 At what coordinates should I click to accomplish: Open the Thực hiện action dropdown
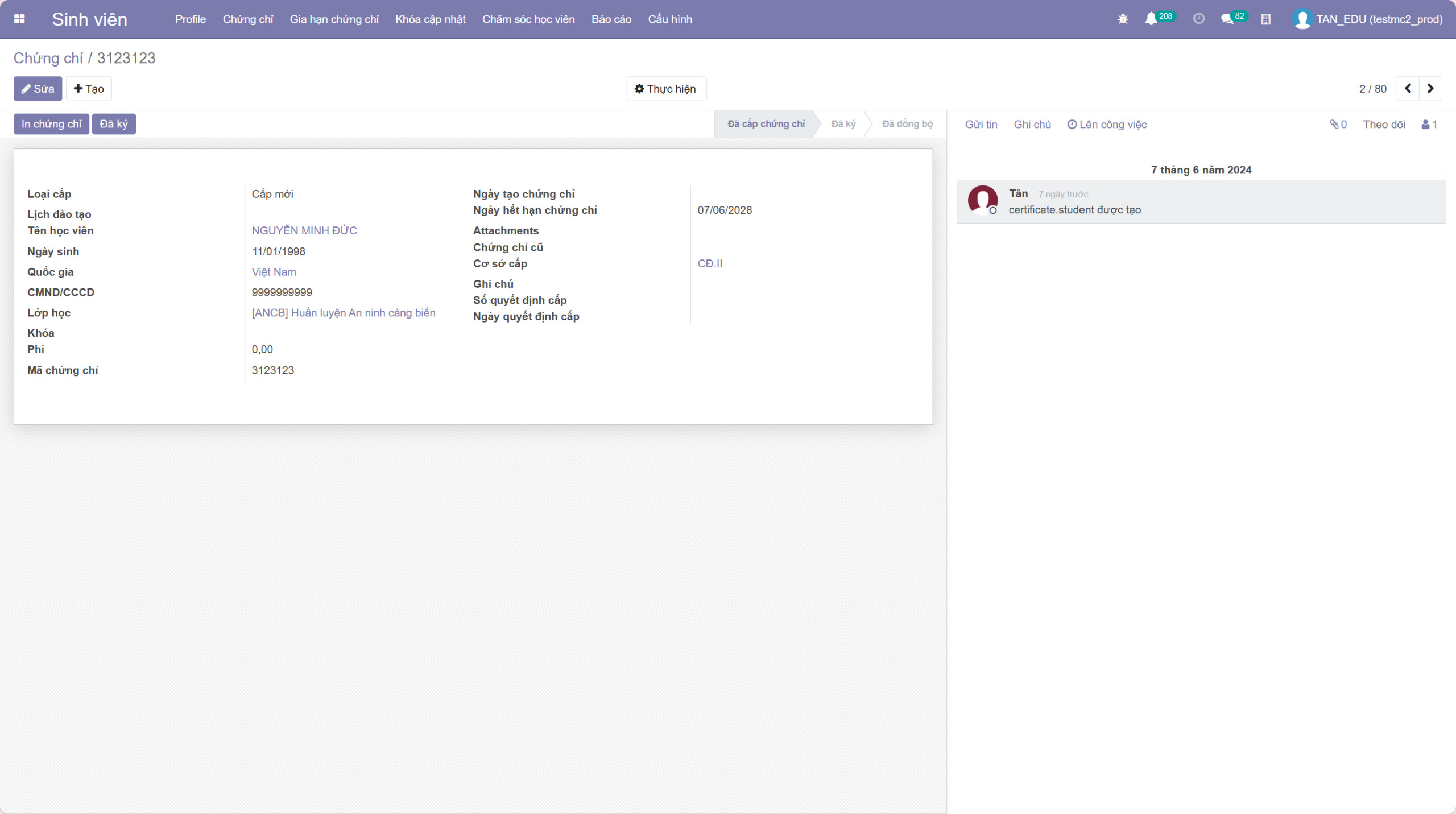[666, 89]
